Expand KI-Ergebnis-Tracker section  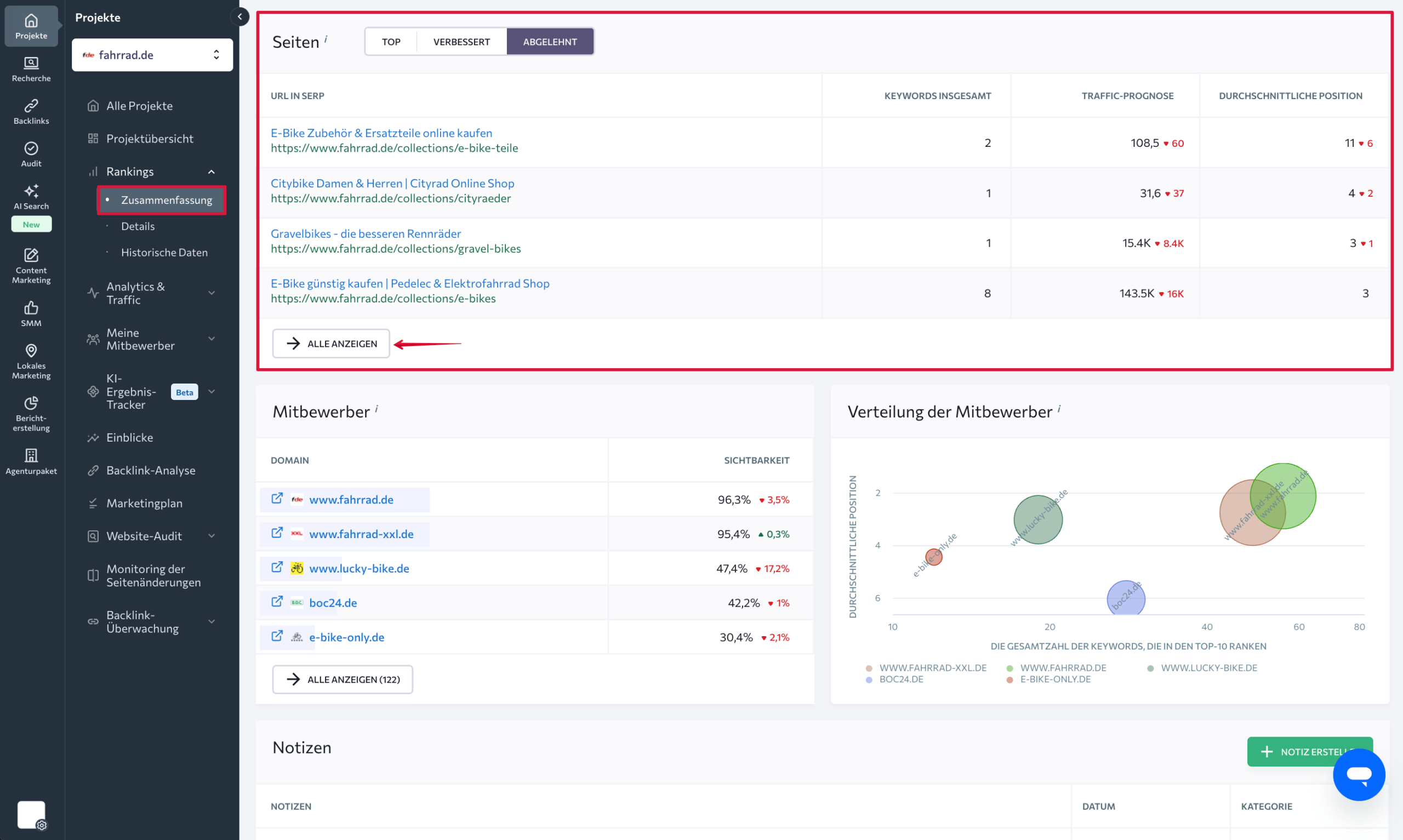211,391
